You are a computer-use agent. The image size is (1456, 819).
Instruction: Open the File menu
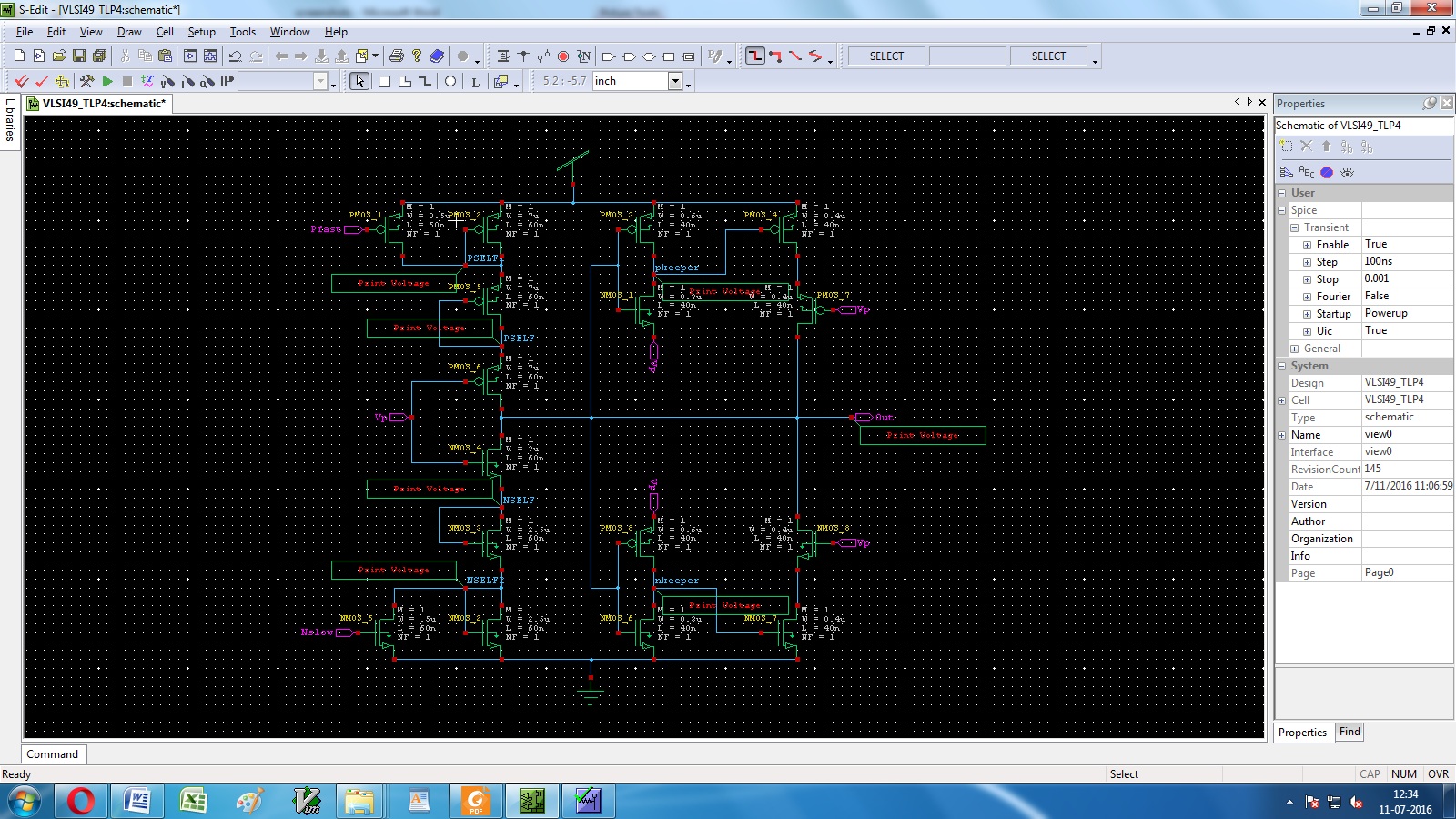click(25, 32)
